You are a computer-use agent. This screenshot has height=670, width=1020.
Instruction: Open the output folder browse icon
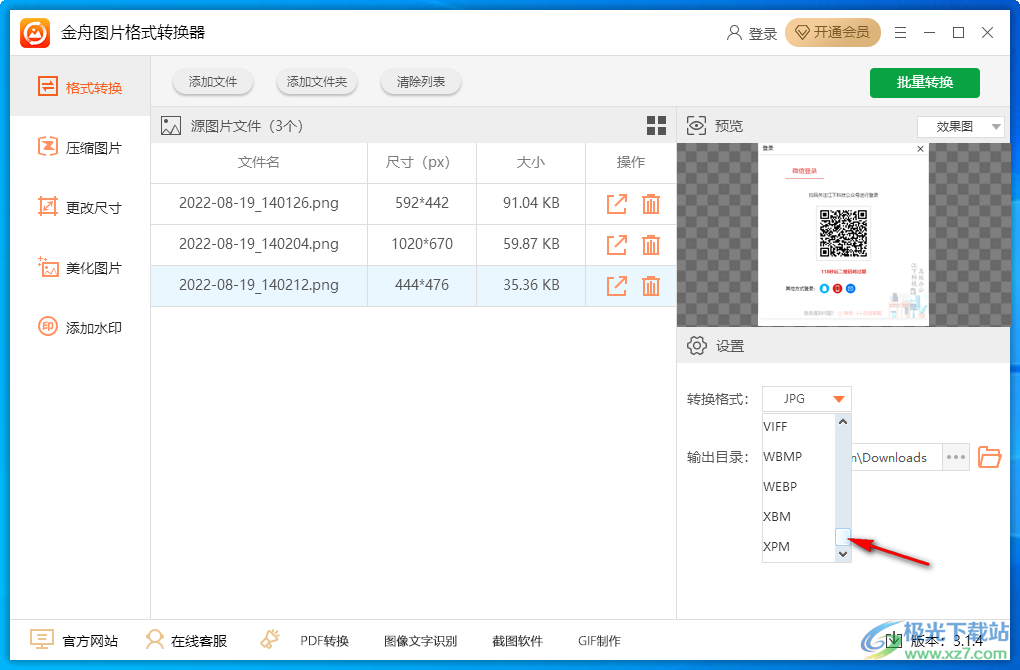pos(989,457)
